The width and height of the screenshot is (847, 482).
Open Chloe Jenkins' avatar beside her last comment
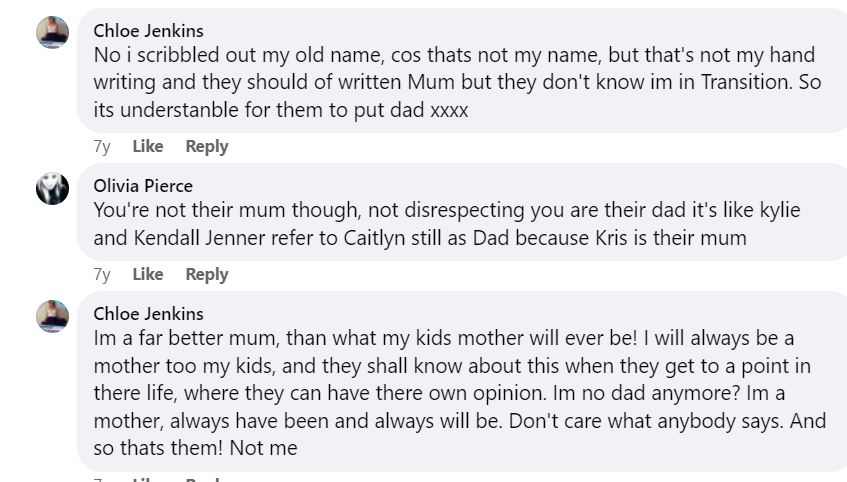click(x=53, y=316)
